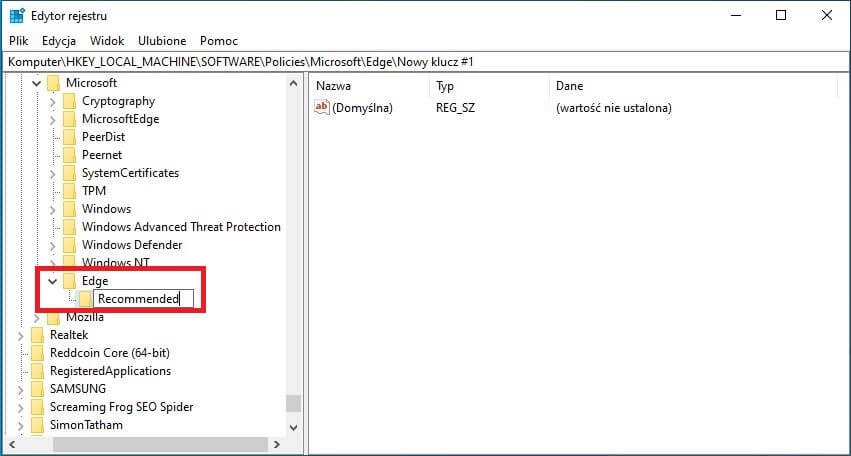Select the Mozilla folder icon
This screenshot has height=456, width=851.
(53, 317)
